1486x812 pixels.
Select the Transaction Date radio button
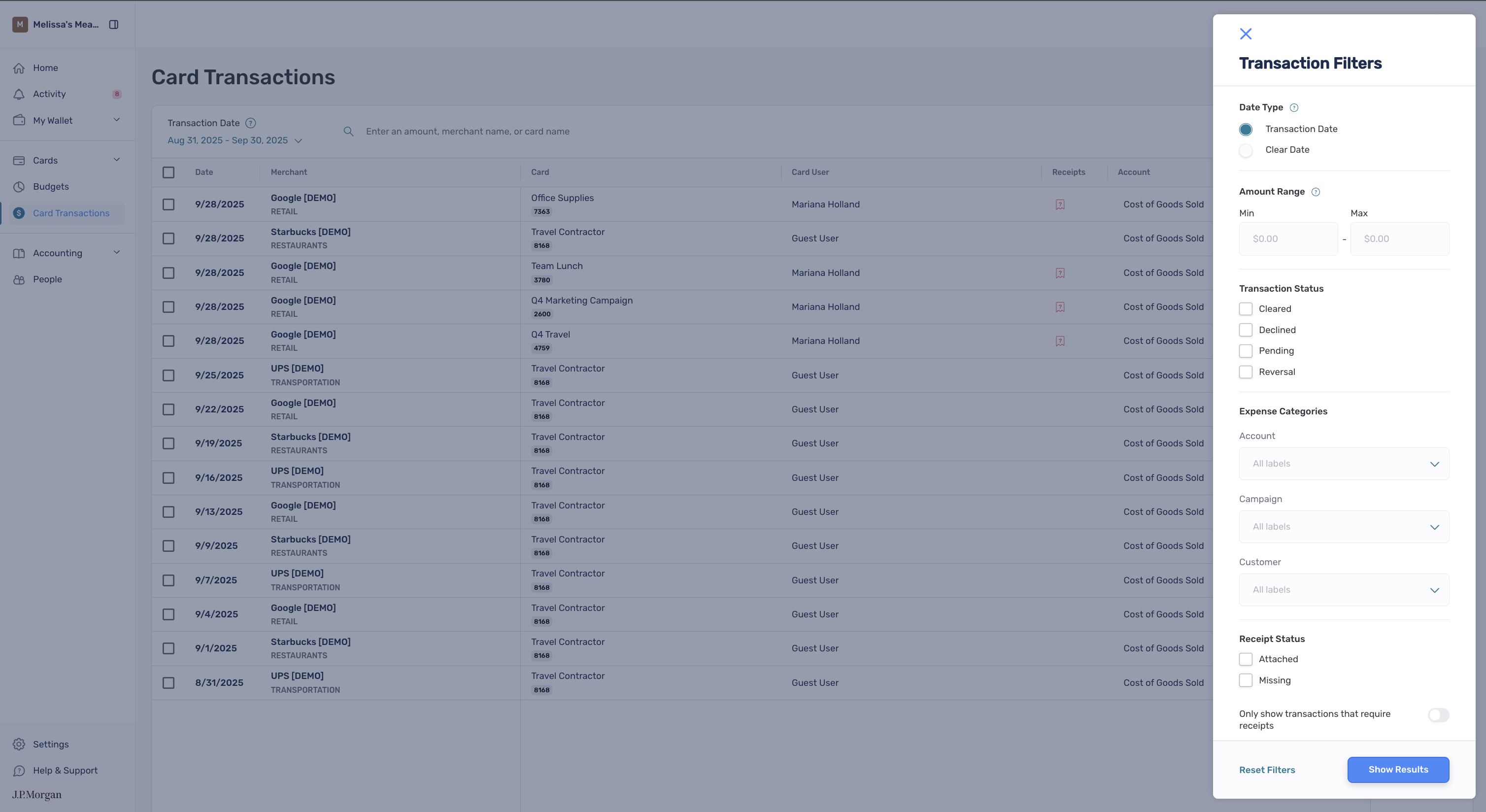1246,129
